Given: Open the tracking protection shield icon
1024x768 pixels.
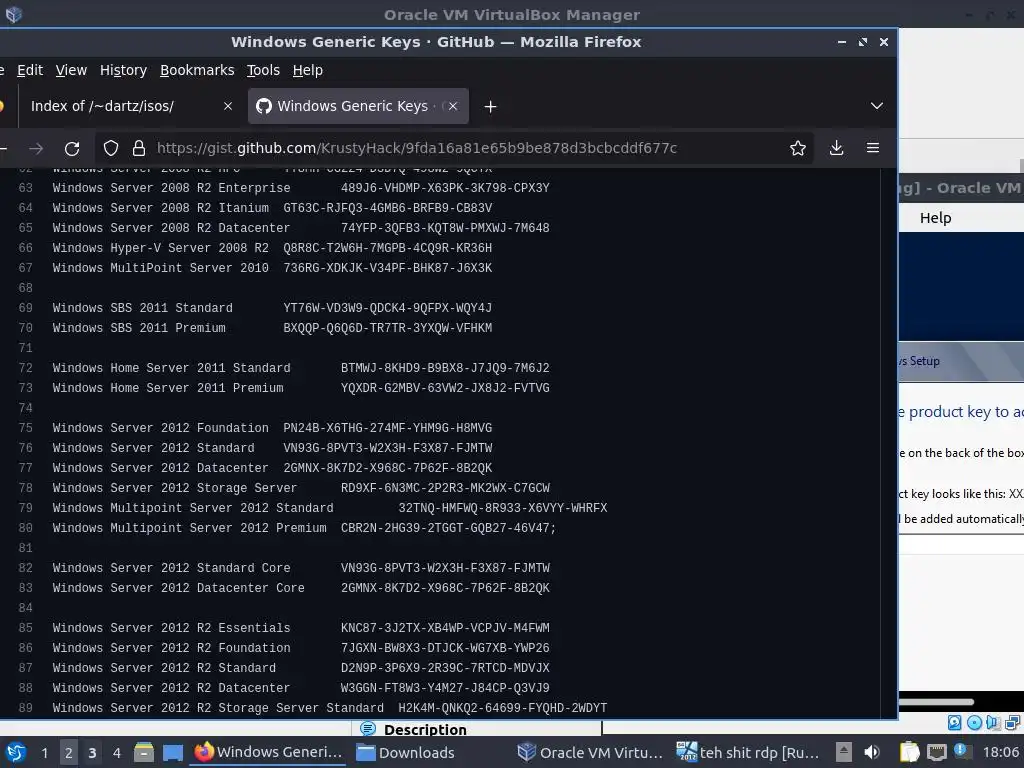Looking at the screenshot, I should tap(111, 148).
